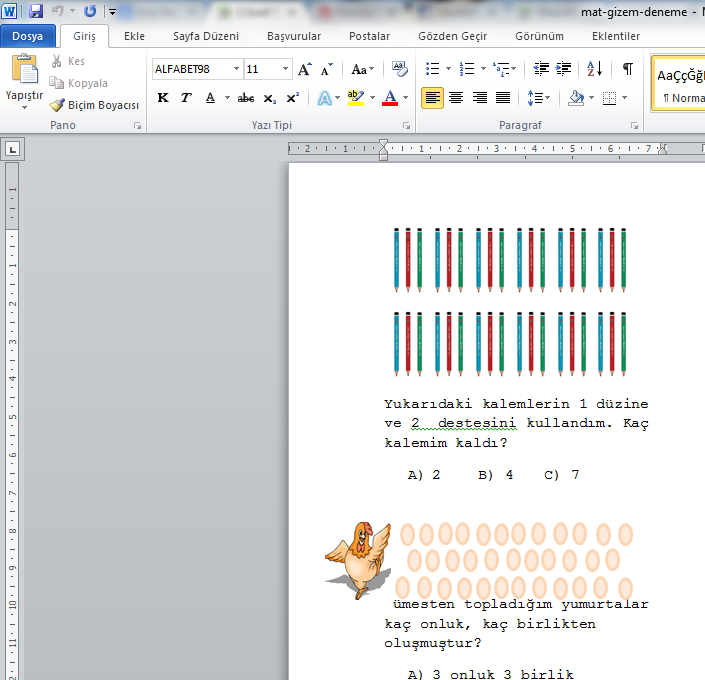Screen dimensions: 705x680
Task: Show paragraph marks with pilcrow icon
Action: pyautogui.click(x=627, y=69)
